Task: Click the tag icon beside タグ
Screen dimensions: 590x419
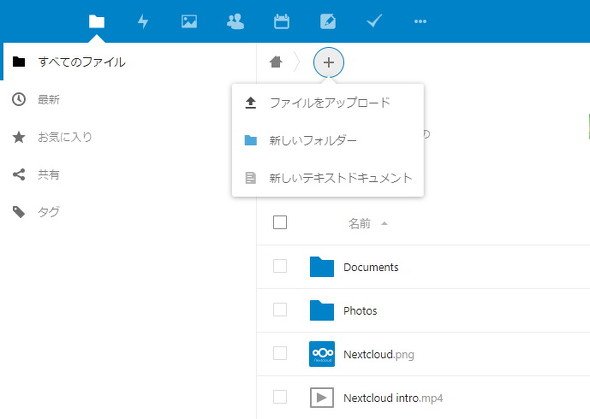Action: click(19, 212)
